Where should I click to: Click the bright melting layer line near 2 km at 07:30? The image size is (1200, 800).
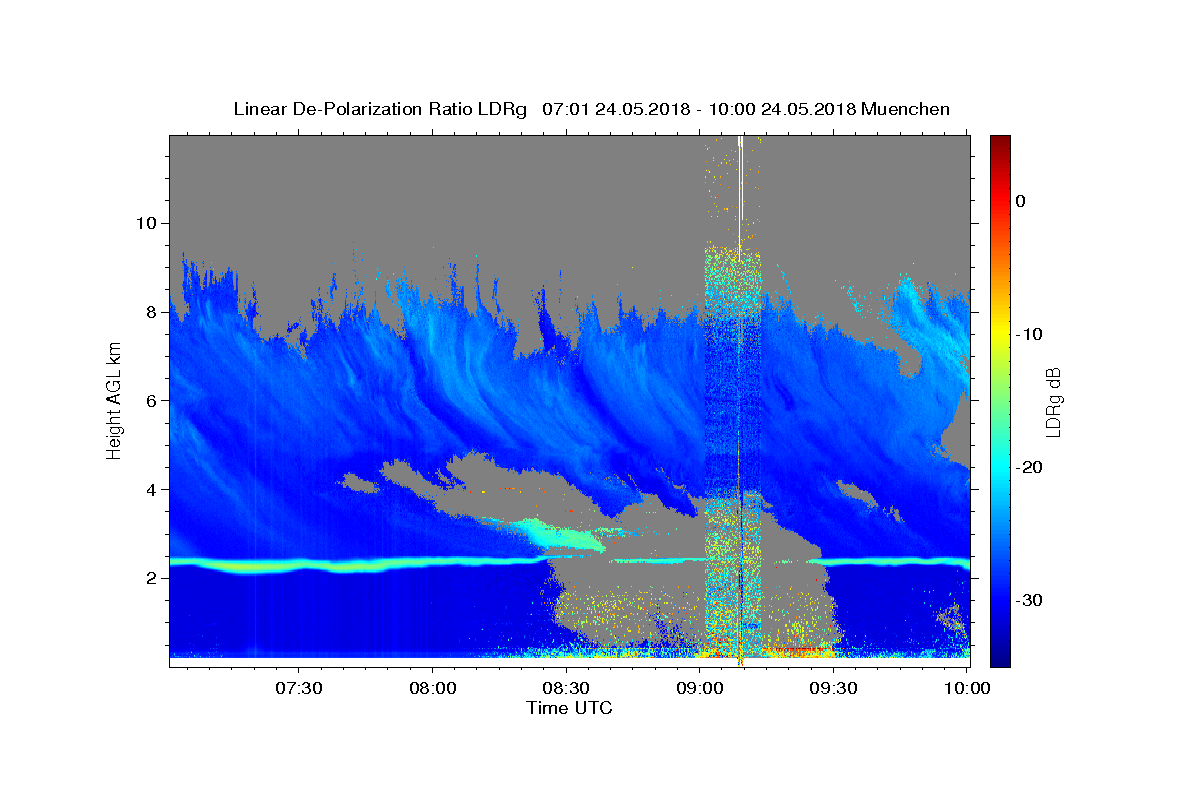(x=299, y=566)
